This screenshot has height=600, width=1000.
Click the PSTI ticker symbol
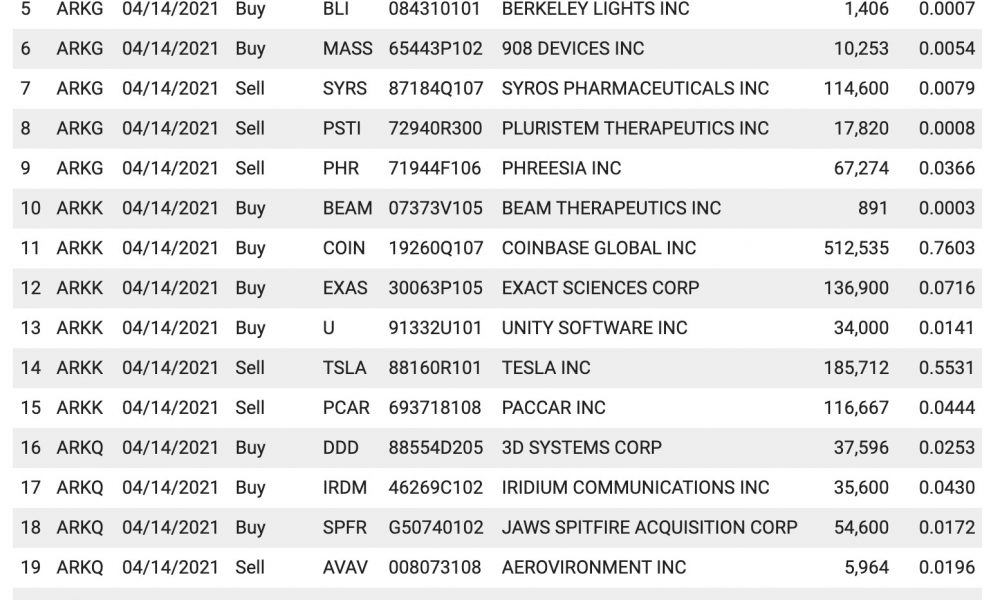point(342,128)
